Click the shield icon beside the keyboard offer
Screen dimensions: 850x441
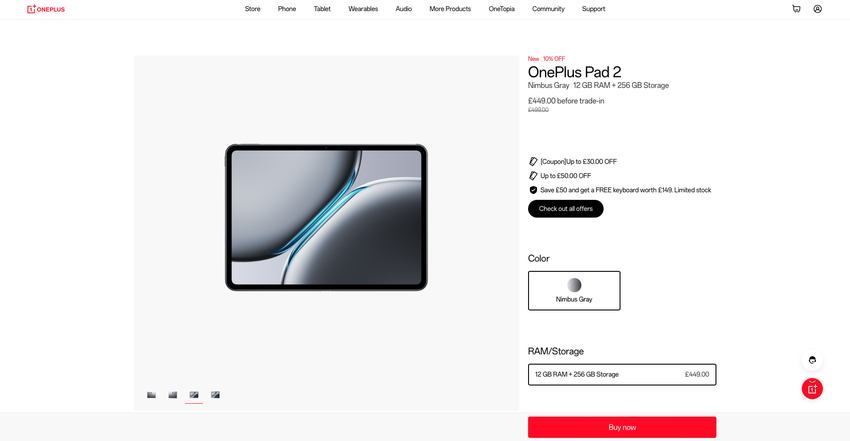point(533,190)
